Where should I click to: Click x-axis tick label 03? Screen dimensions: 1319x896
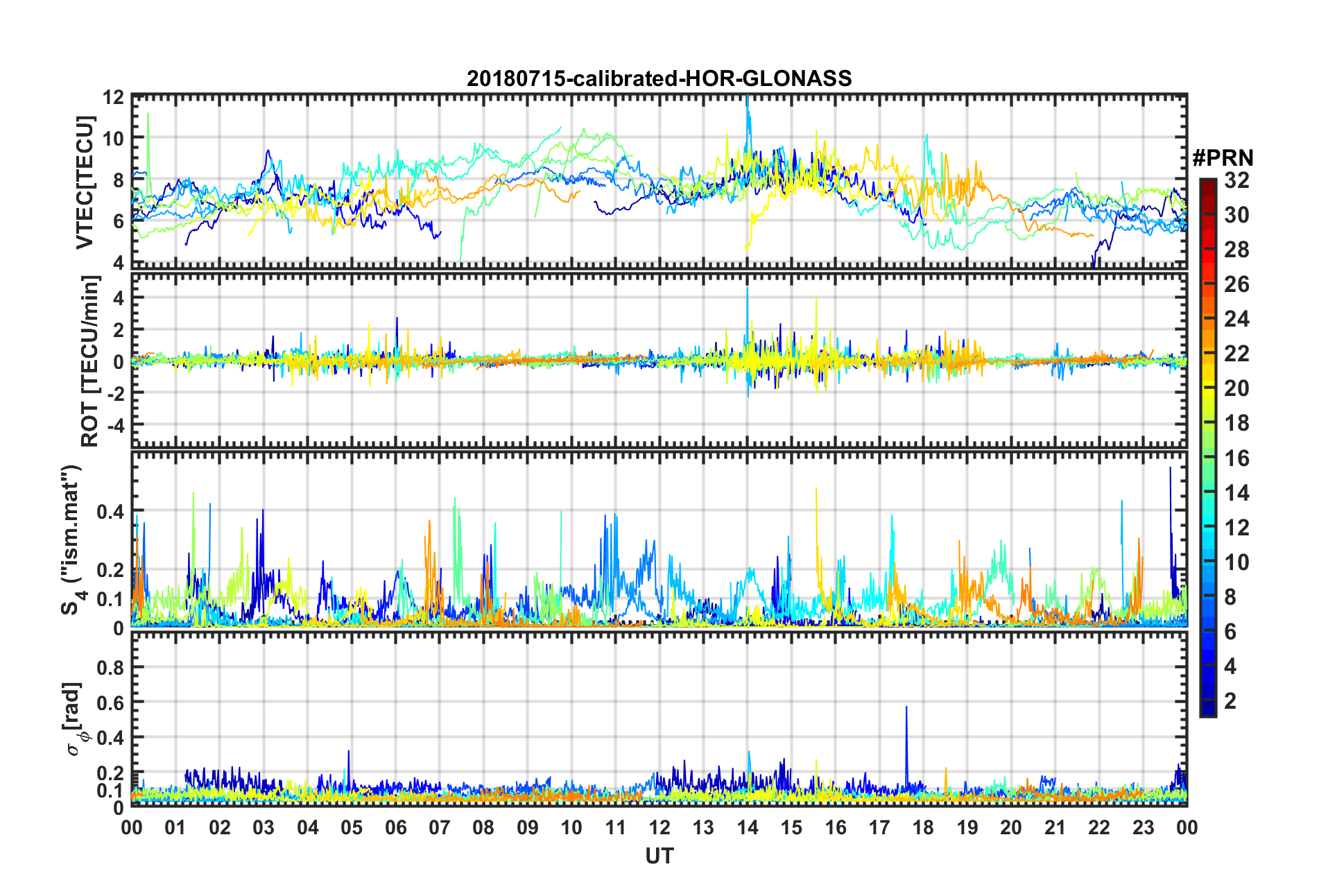tap(264, 827)
